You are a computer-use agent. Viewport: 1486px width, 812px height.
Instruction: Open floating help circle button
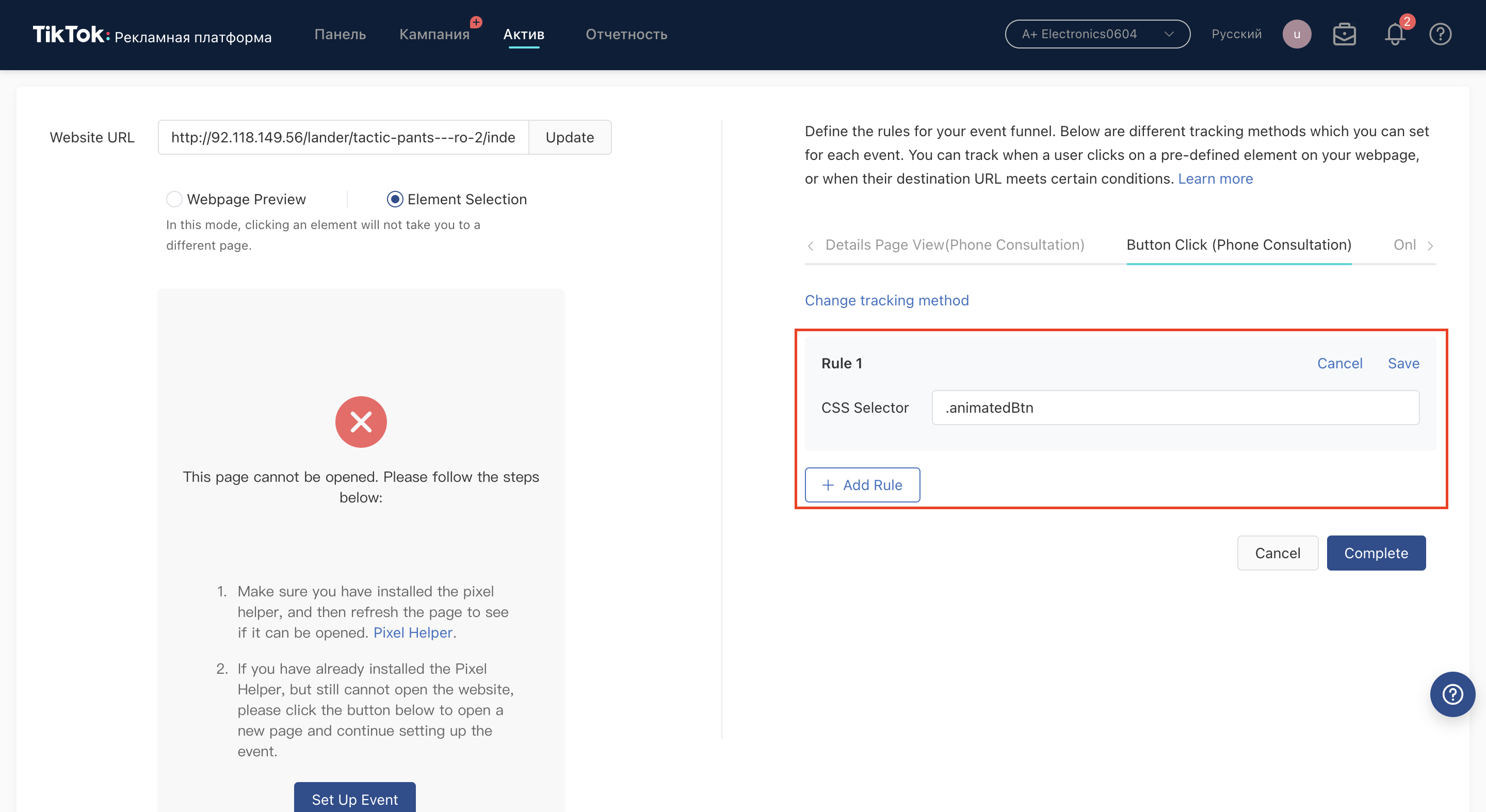[x=1452, y=694]
